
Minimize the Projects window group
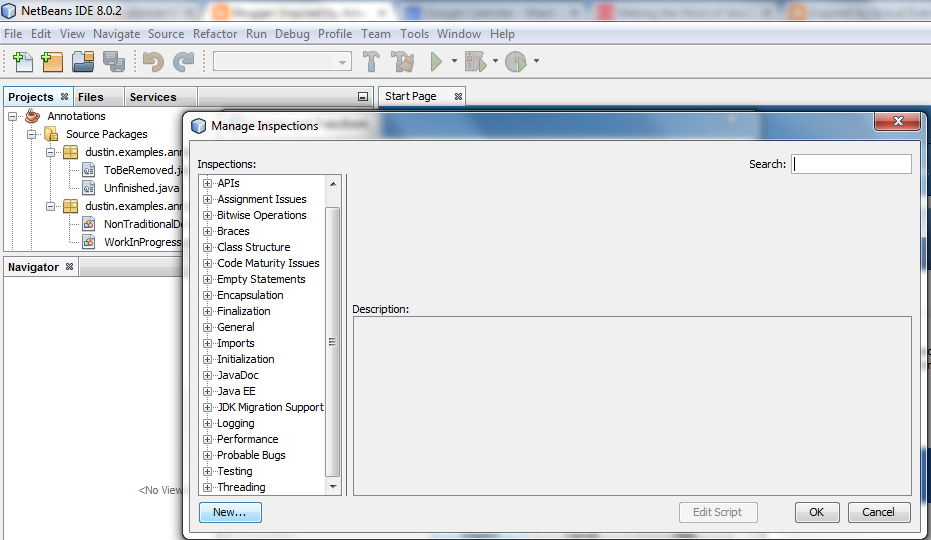tap(363, 96)
